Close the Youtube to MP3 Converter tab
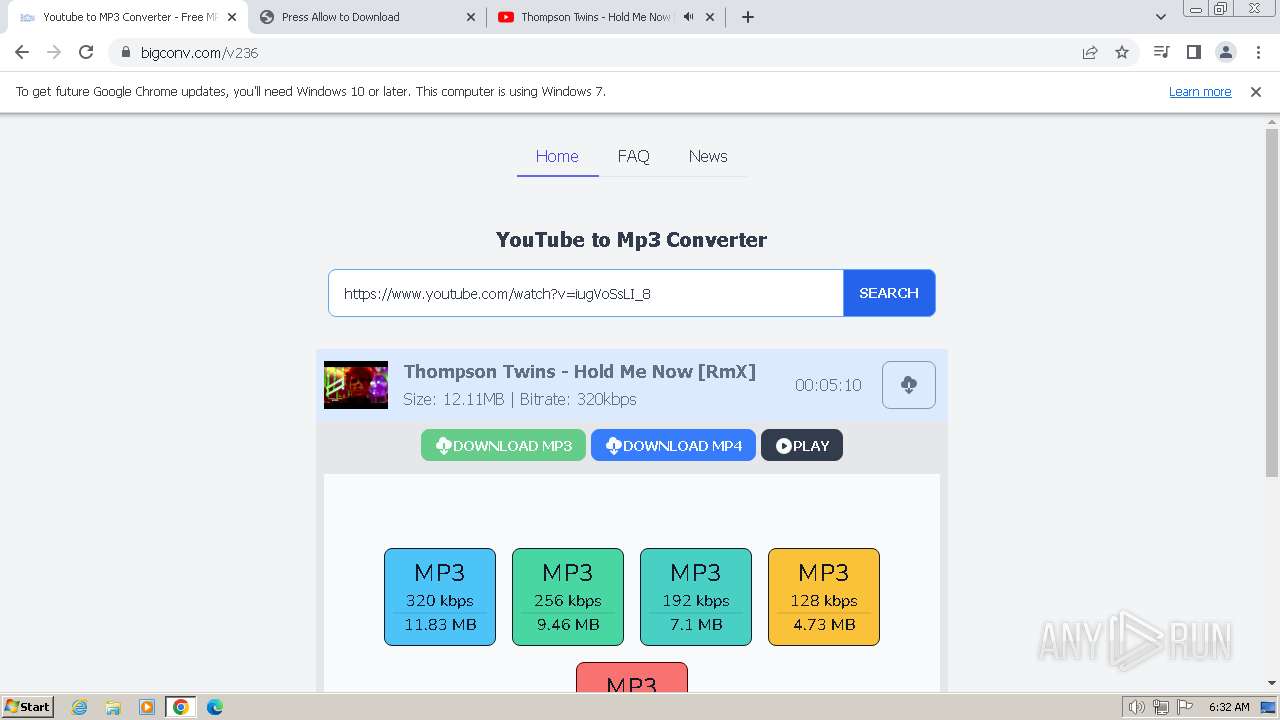 coord(232,17)
